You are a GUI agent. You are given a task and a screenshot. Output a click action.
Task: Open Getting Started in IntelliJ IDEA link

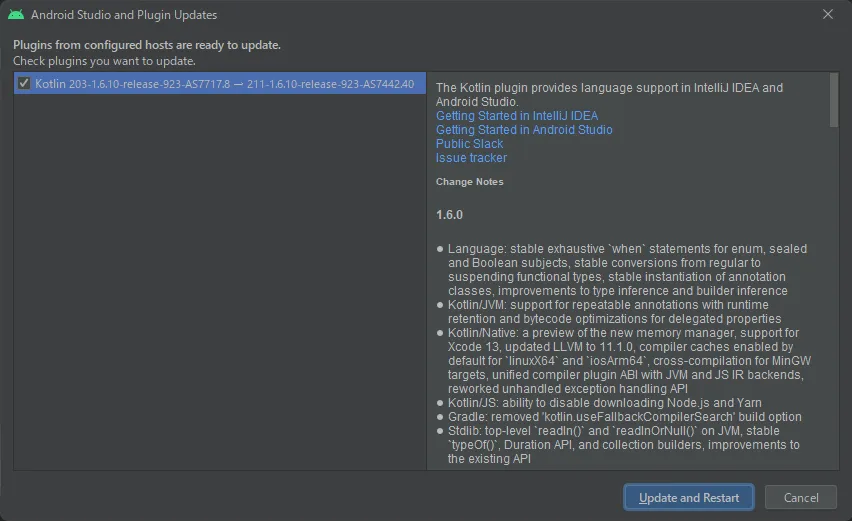(516, 116)
